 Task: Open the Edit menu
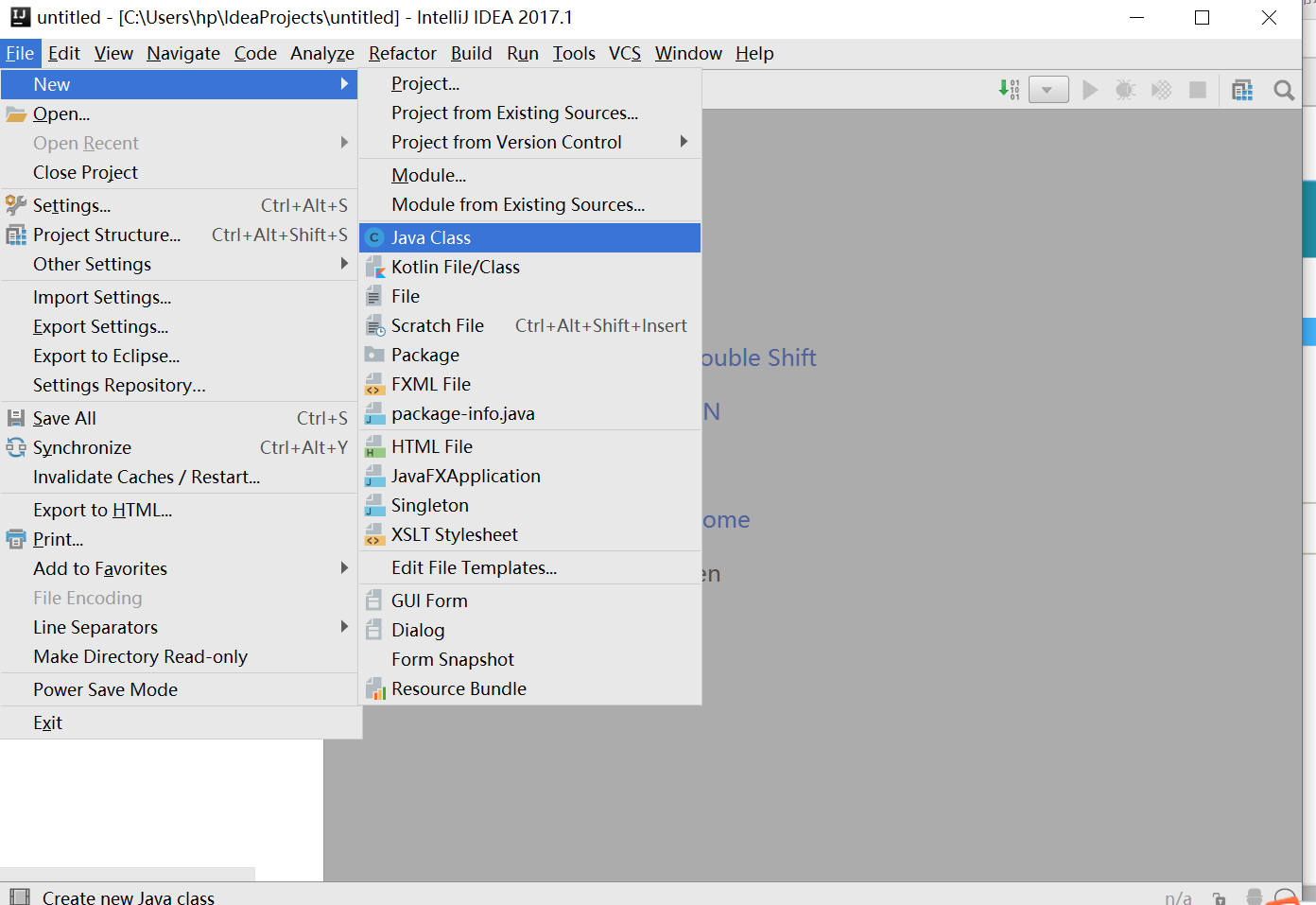64,53
